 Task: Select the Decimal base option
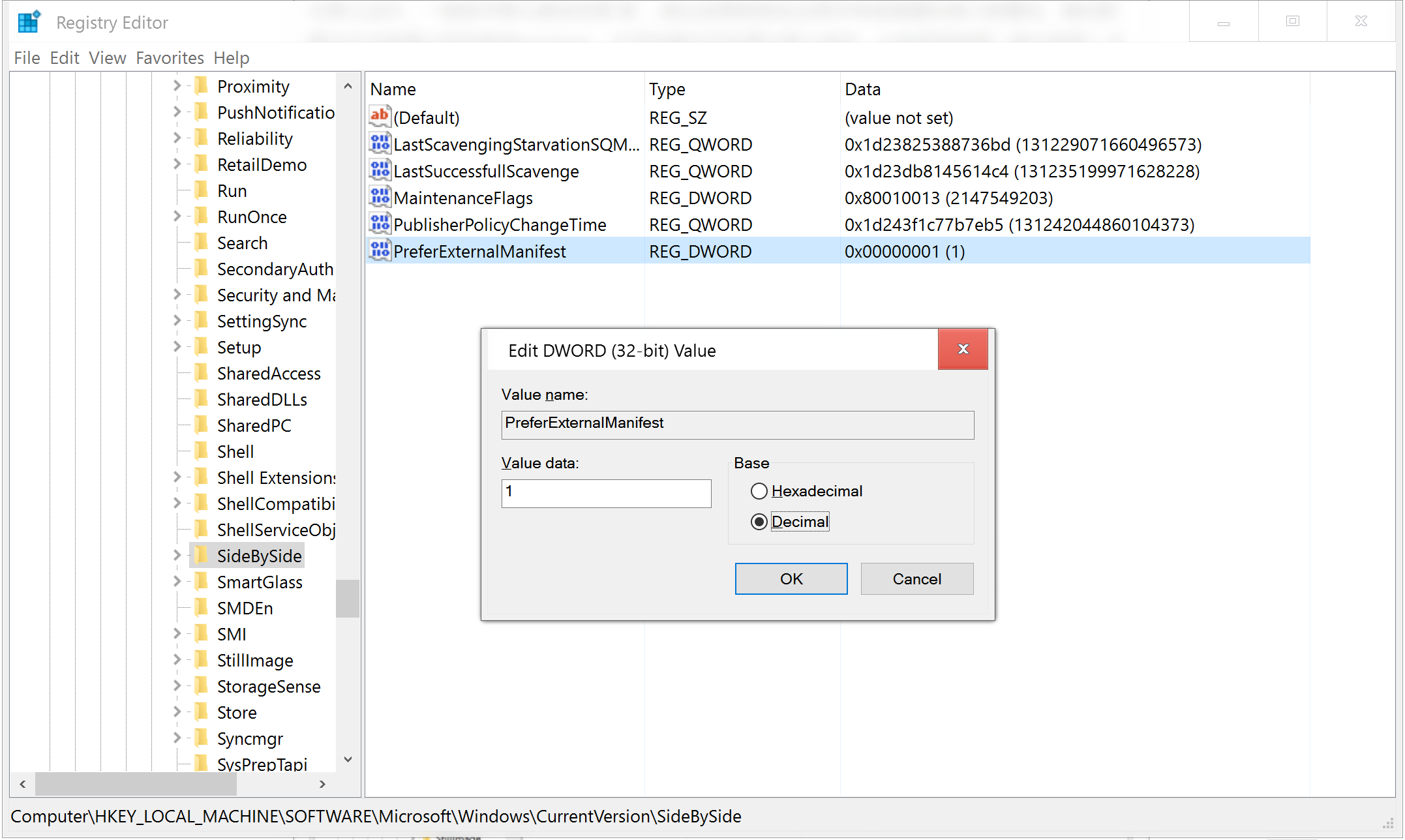point(759,522)
